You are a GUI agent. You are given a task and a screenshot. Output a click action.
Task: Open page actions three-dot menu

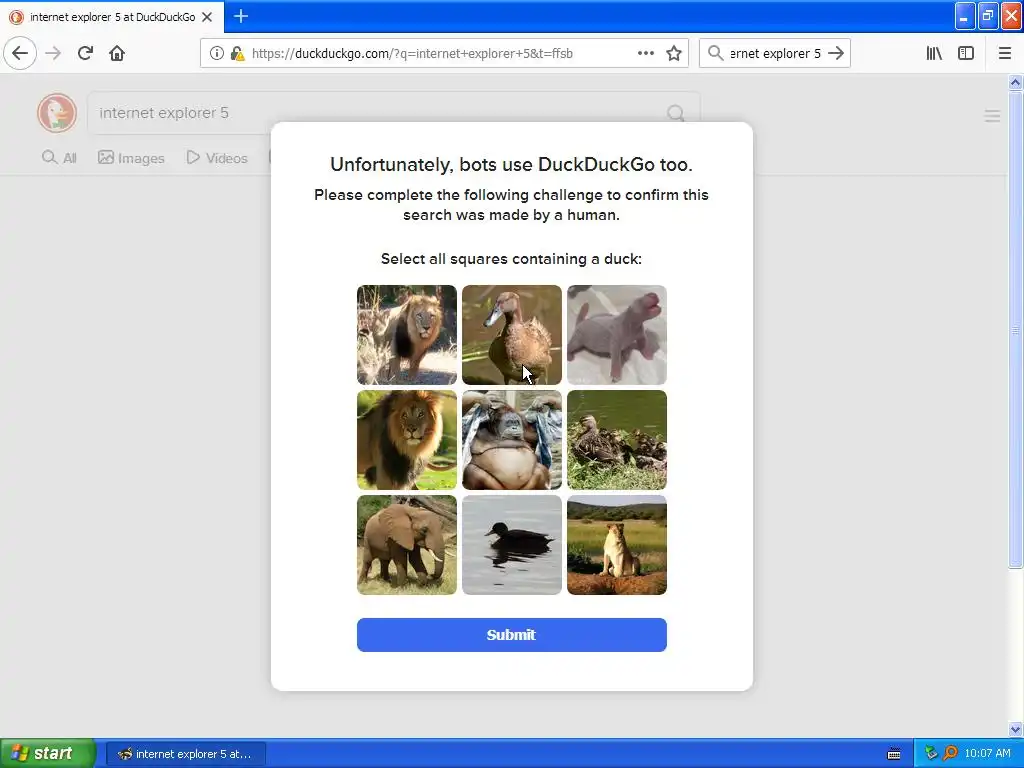tap(645, 53)
